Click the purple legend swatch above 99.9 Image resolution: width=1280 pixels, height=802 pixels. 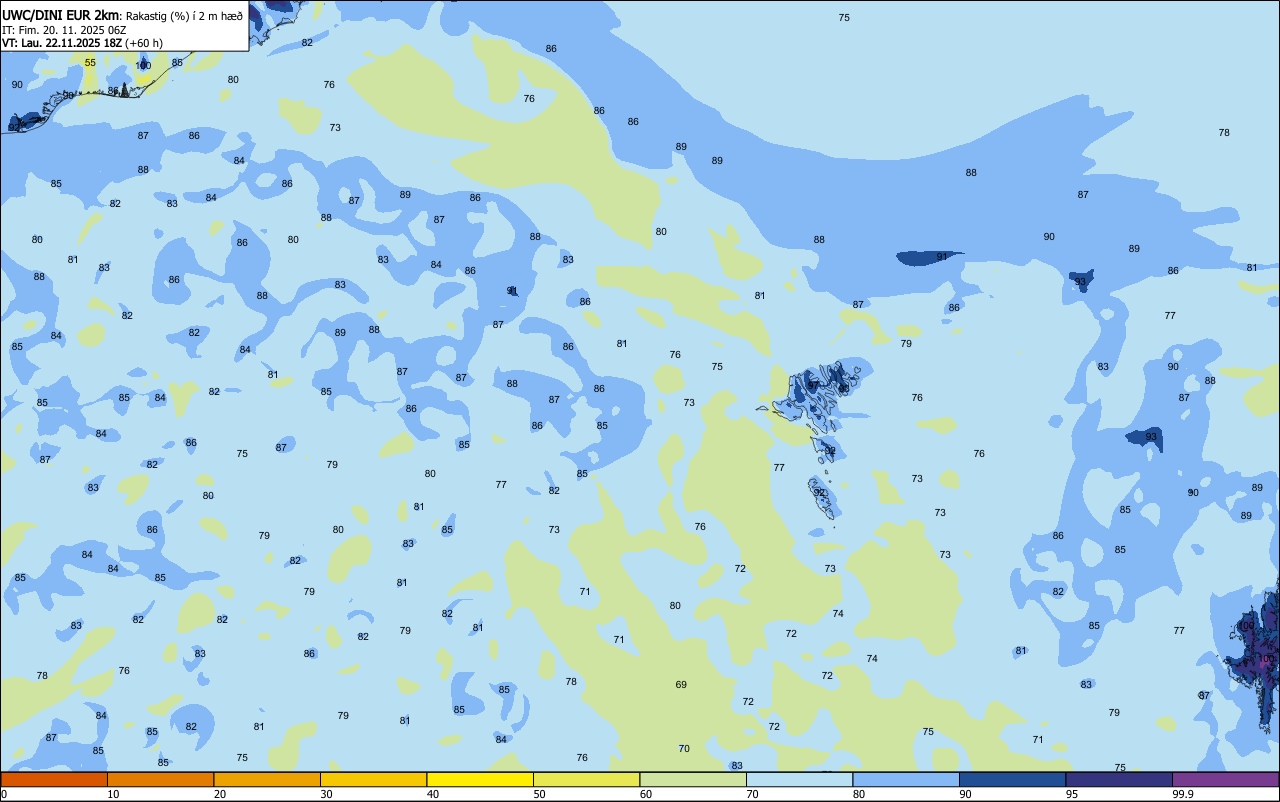tap(1226, 779)
